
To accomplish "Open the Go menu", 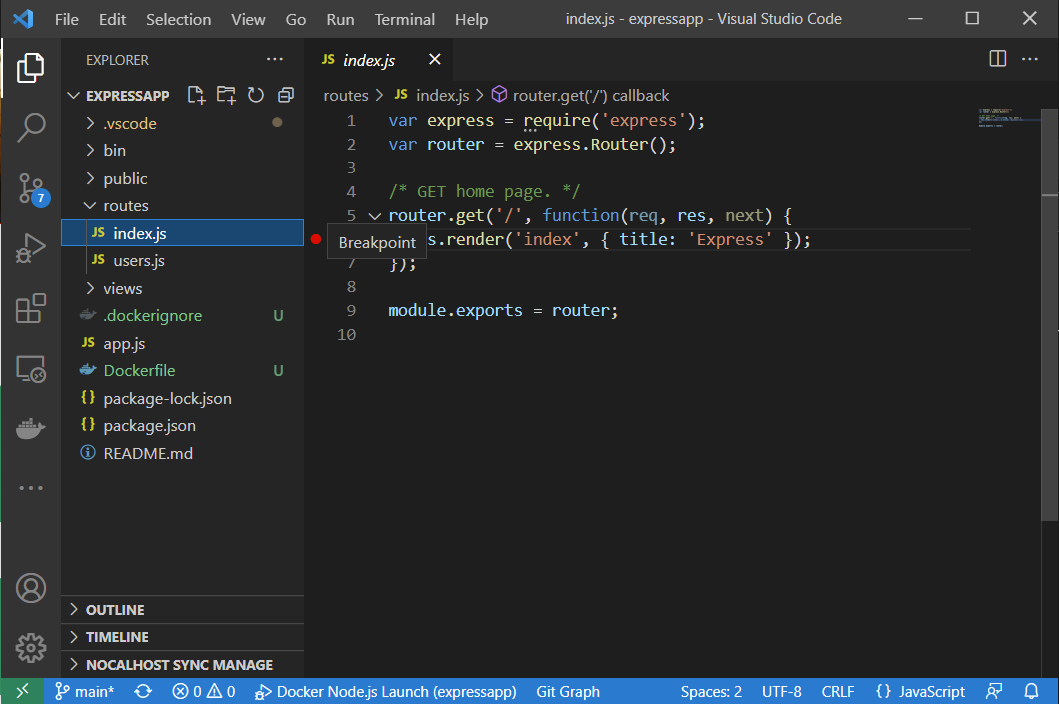I will point(296,20).
